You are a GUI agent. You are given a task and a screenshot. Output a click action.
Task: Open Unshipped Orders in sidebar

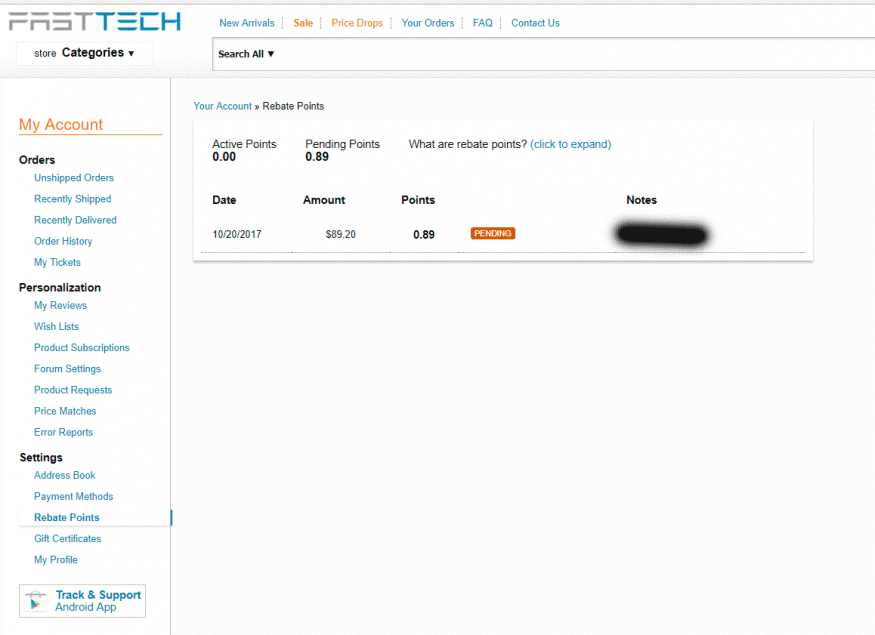click(x=74, y=178)
